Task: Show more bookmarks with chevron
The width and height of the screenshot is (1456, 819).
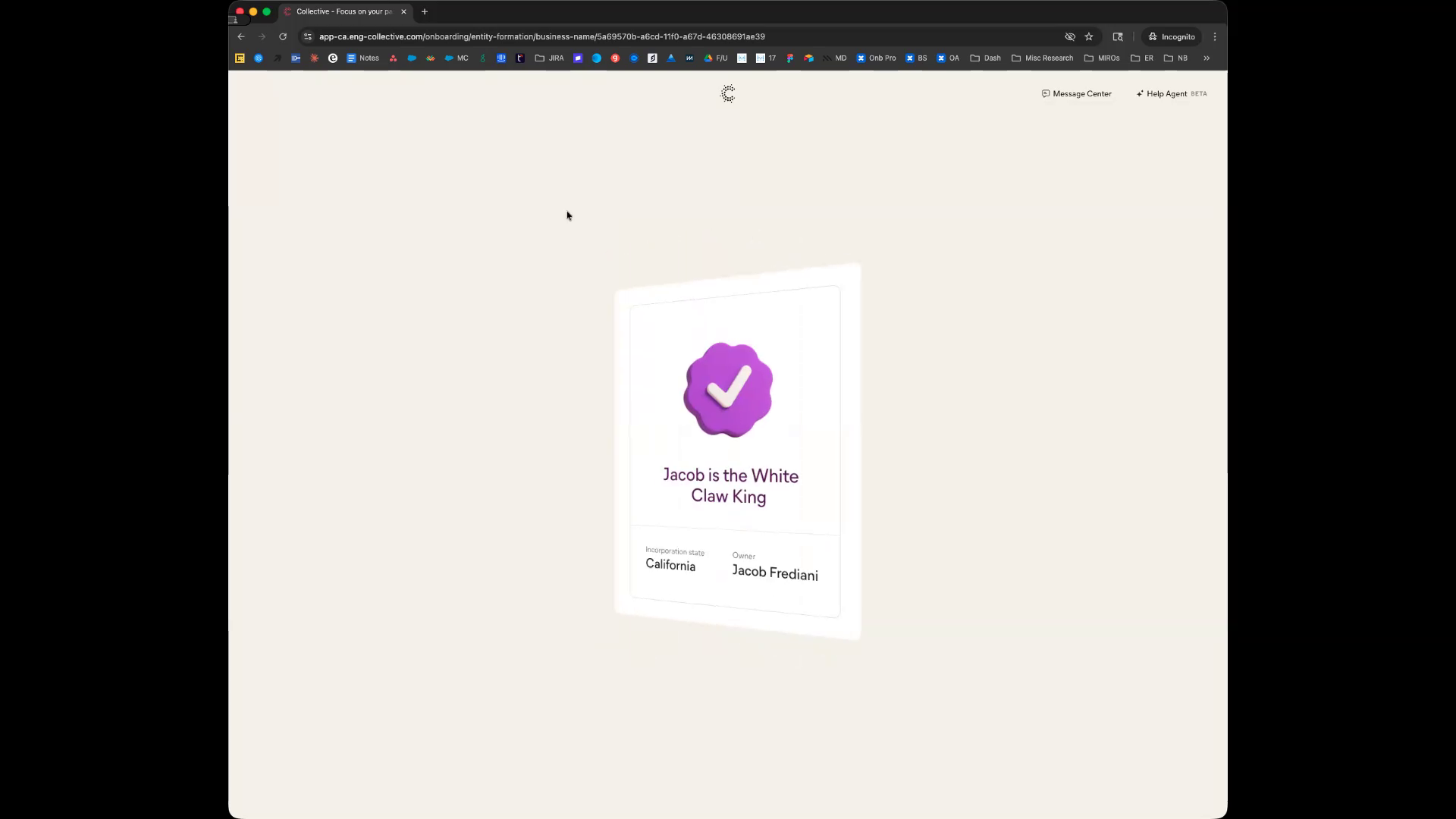Action: click(1207, 58)
